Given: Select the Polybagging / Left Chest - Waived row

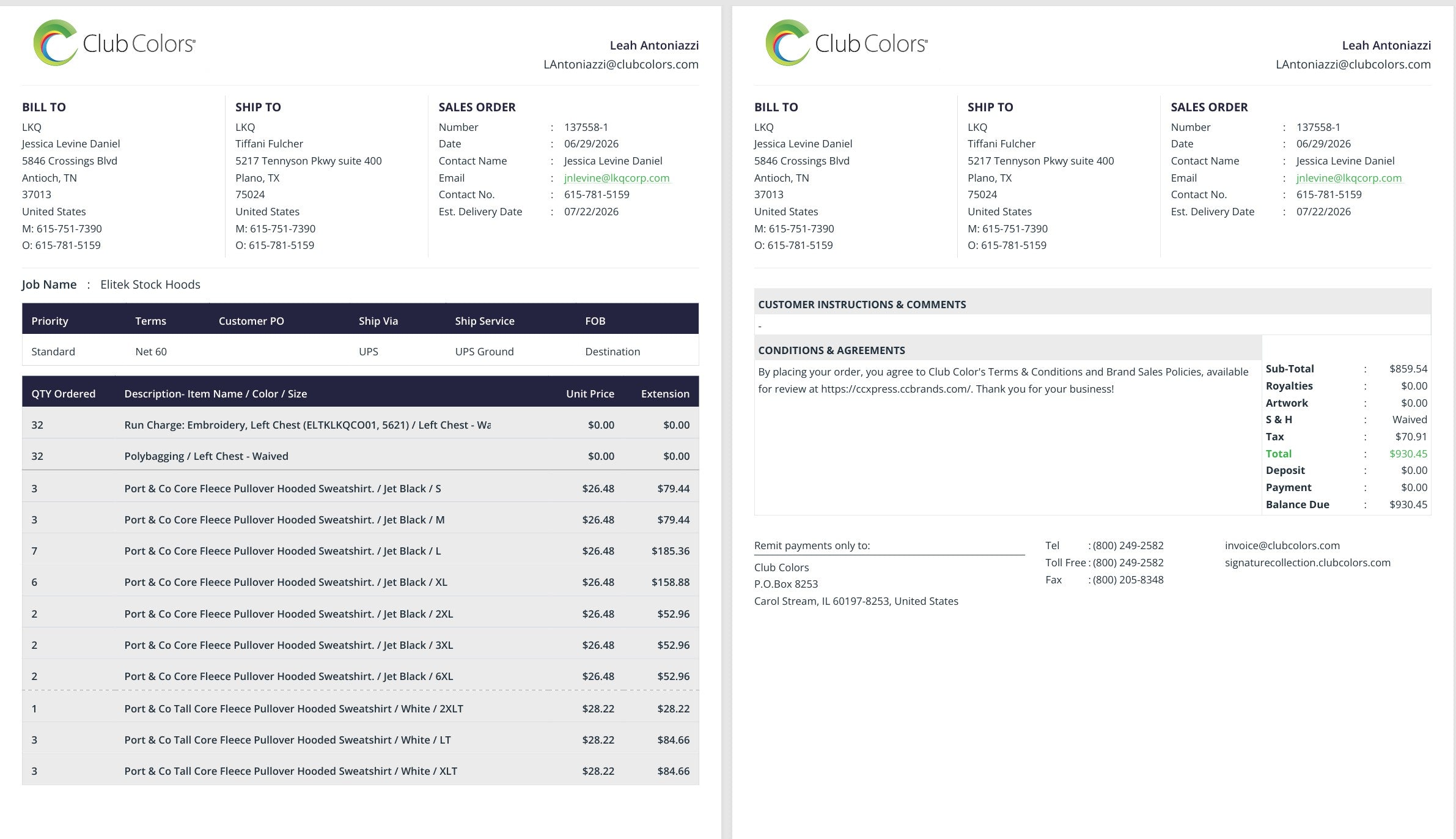Looking at the screenshot, I should point(361,456).
